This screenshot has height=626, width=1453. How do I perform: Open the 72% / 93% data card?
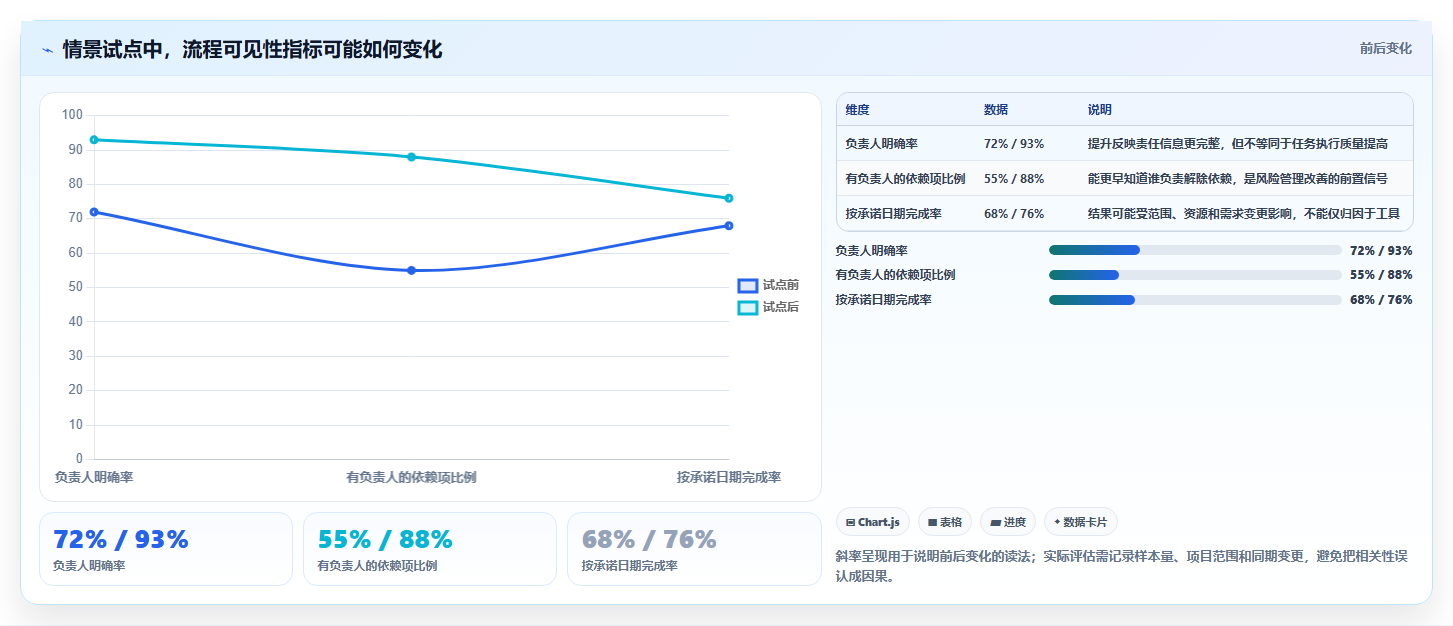(166, 549)
